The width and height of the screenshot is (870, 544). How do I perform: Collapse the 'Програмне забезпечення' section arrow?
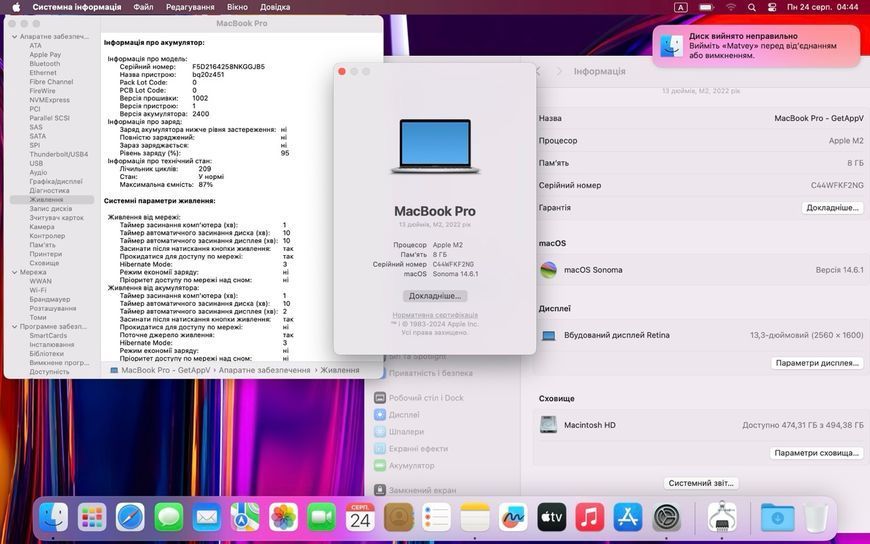(14, 327)
